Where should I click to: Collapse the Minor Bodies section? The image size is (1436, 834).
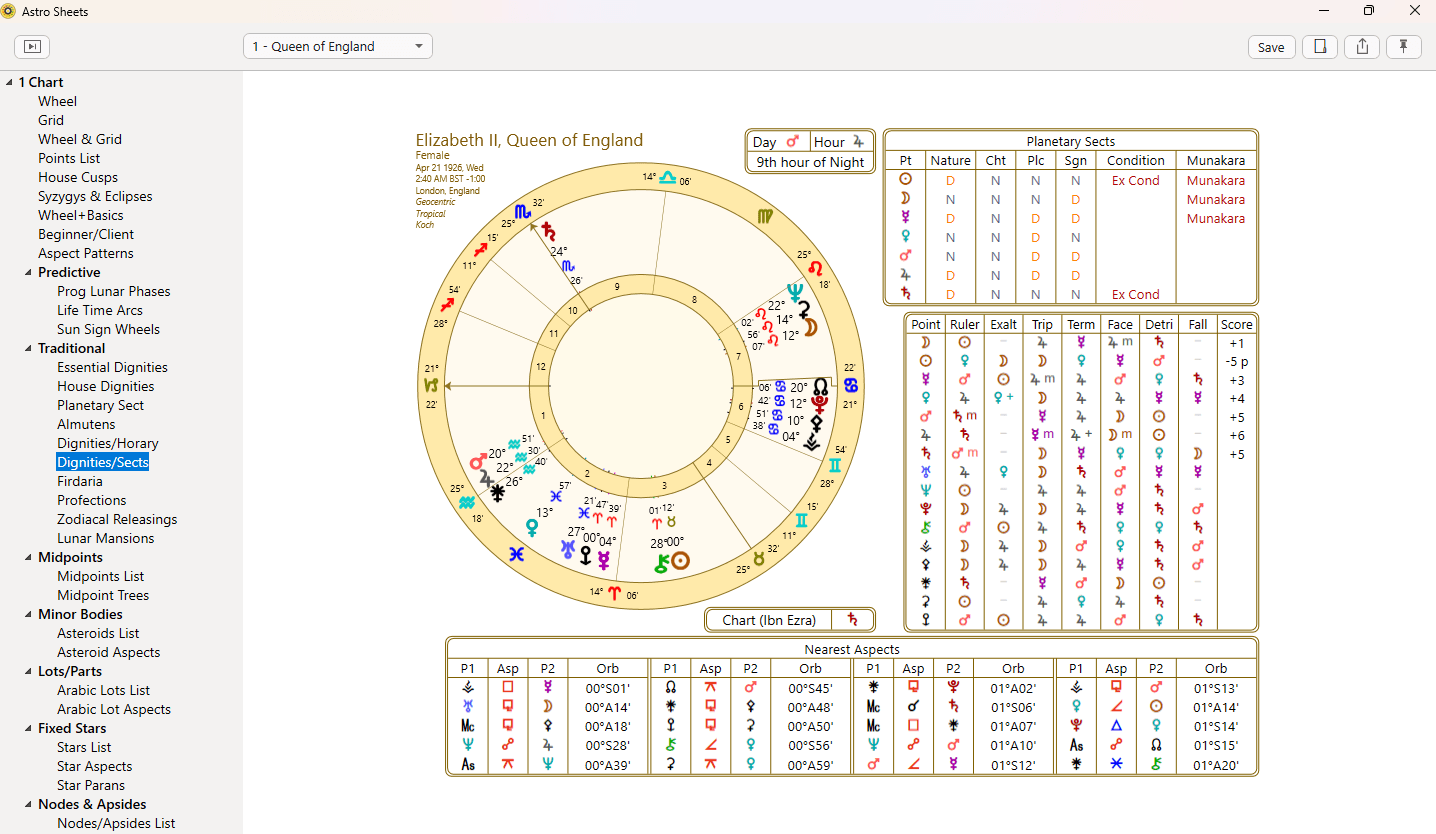[x=28, y=614]
